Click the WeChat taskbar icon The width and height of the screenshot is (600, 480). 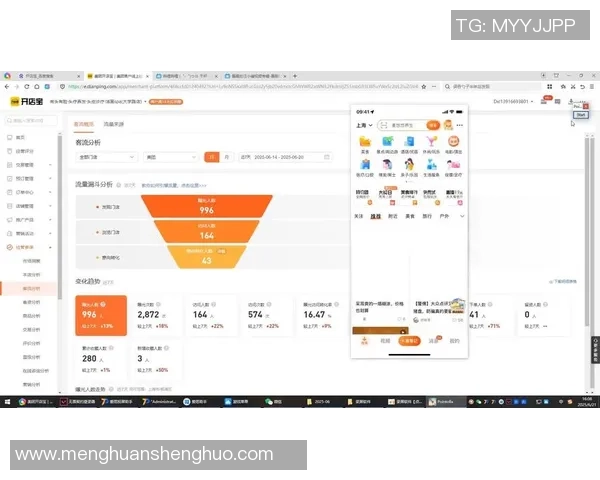(274, 402)
